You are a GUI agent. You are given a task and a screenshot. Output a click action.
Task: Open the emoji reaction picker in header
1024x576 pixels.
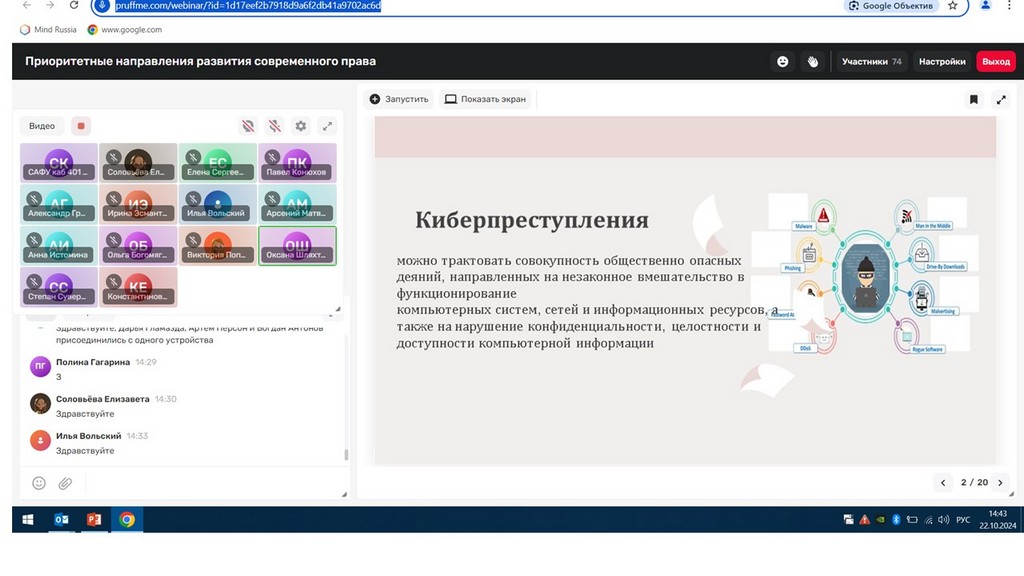click(x=782, y=61)
